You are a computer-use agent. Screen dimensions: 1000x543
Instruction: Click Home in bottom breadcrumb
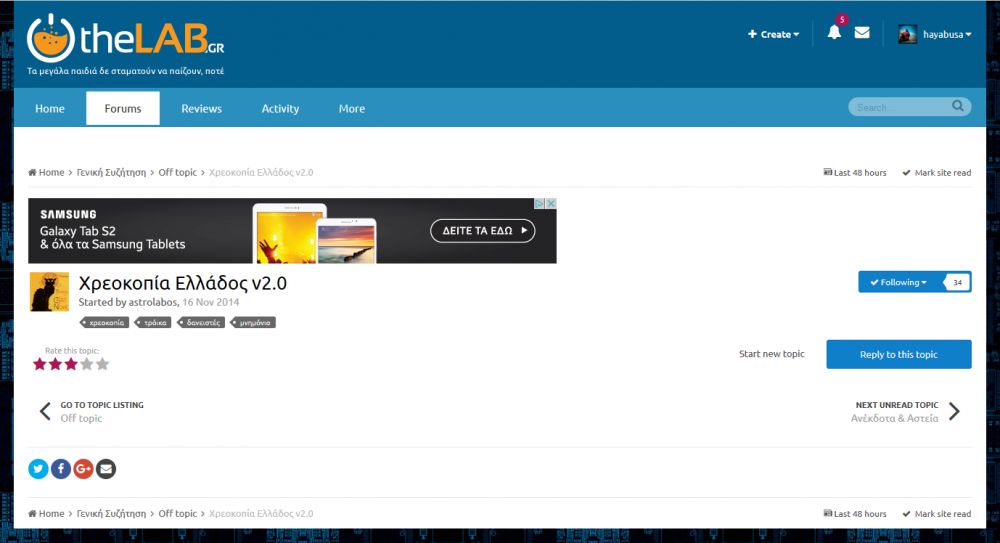[x=47, y=514]
